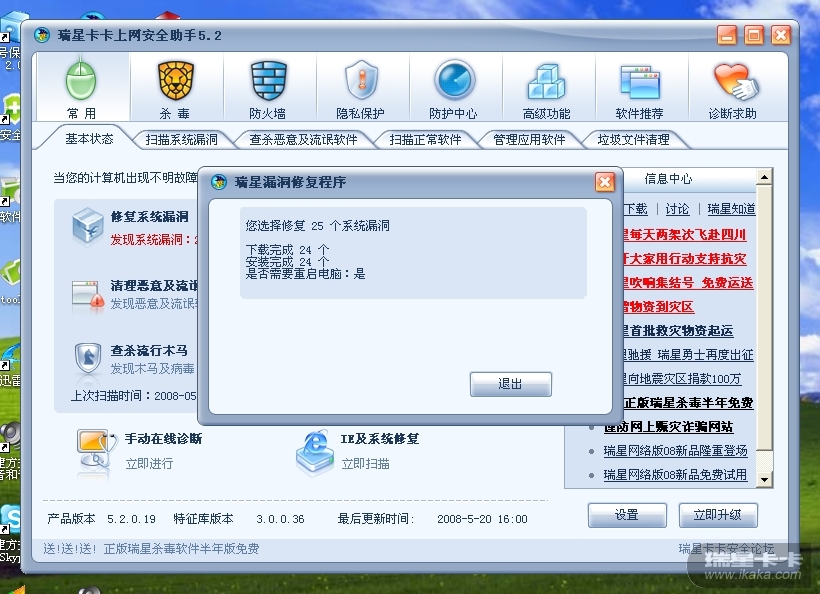Open 软件推荐 windows icon

pyautogui.click(x=640, y=82)
